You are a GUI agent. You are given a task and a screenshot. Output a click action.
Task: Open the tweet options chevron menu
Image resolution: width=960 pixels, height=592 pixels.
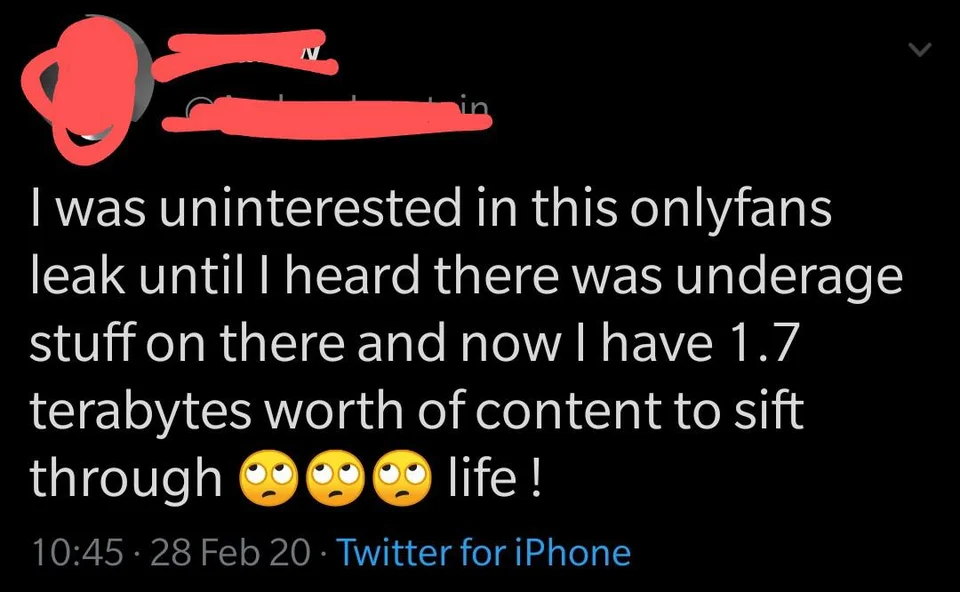click(919, 50)
